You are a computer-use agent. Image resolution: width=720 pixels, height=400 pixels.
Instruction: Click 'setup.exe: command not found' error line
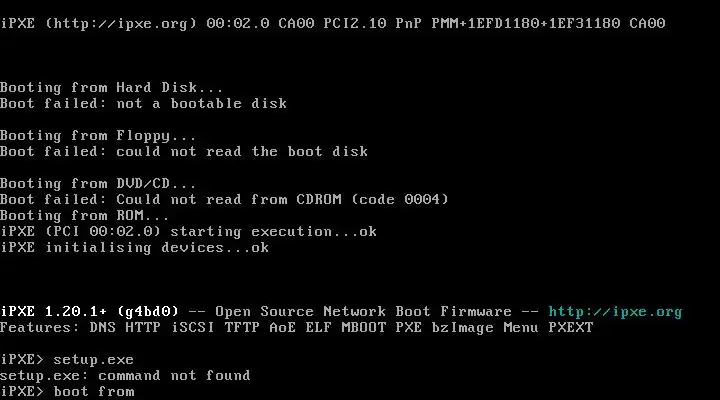pos(125,376)
